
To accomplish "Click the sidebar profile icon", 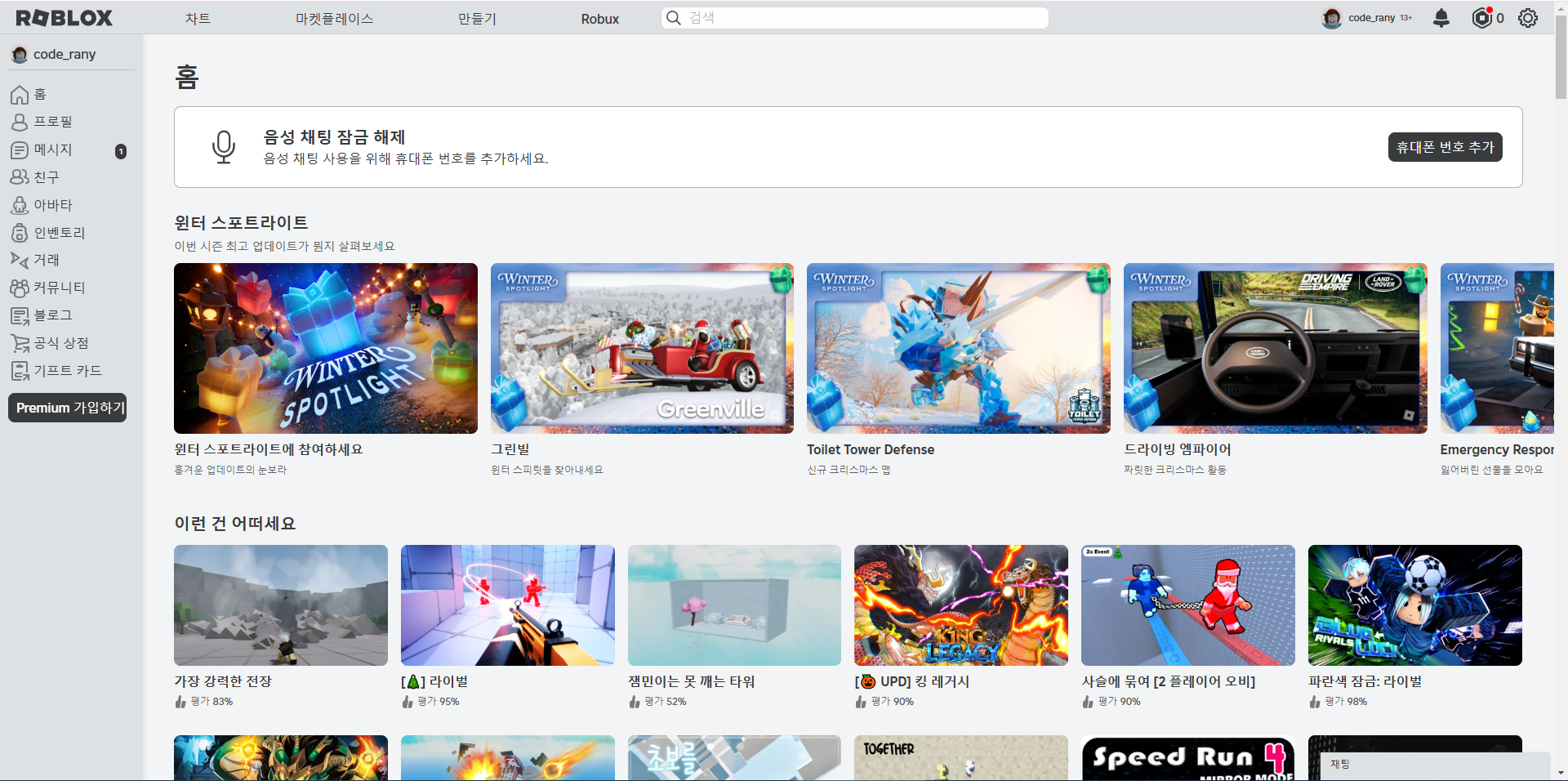I will [x=20, y=122].
